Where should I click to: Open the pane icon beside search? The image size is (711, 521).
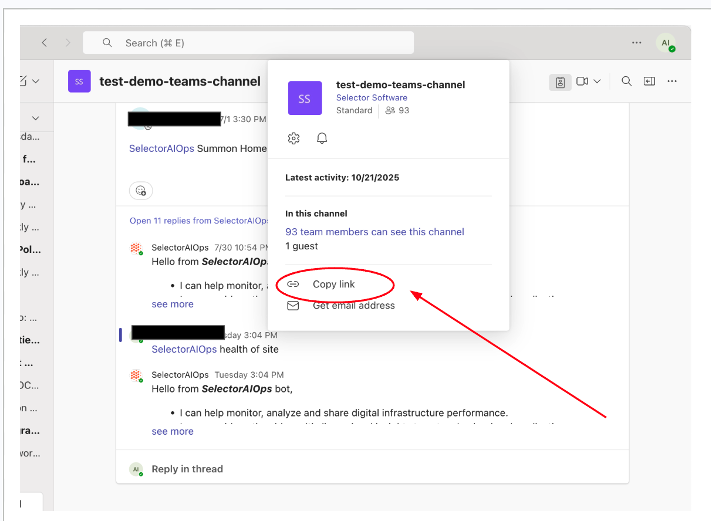coord(649,81)
